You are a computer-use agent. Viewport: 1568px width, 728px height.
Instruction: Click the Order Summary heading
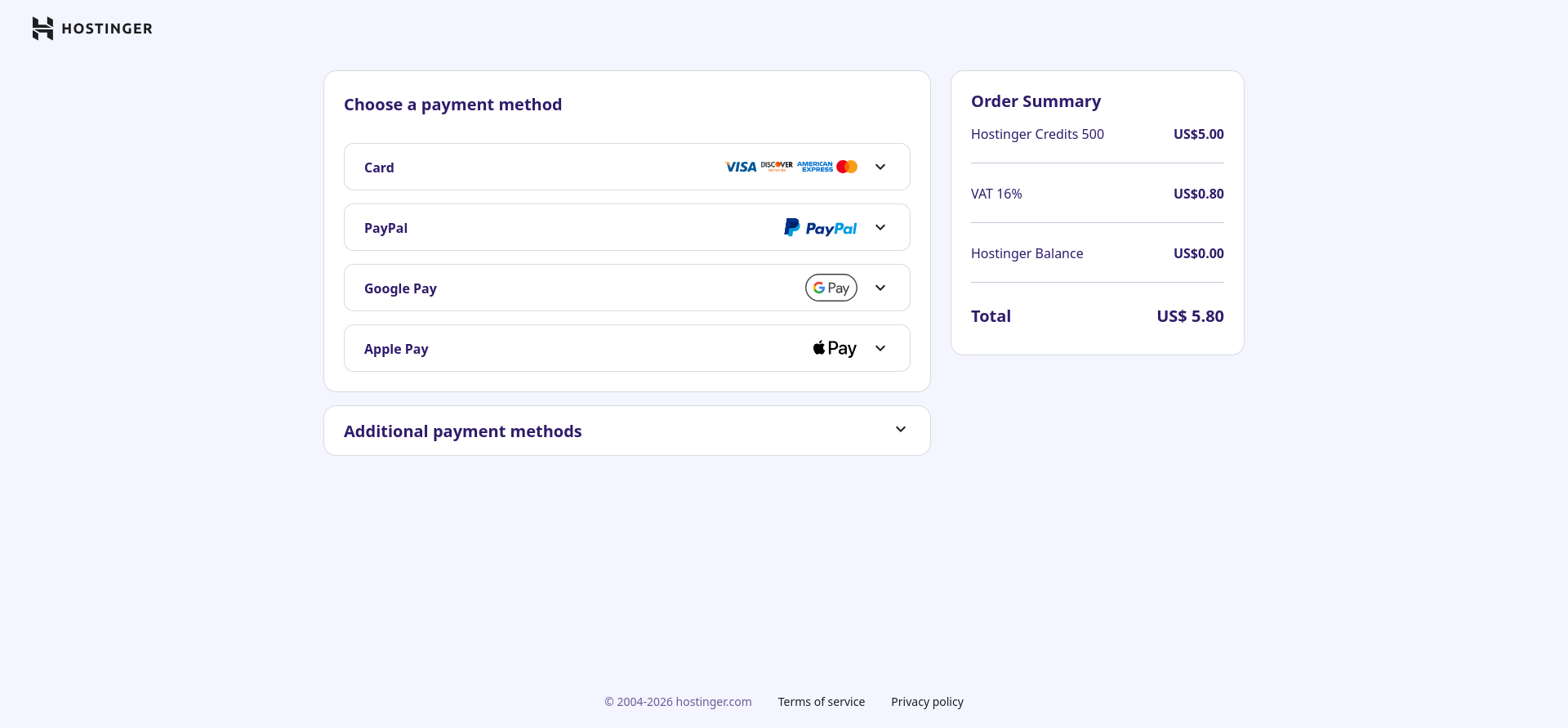click(1036, 101)
